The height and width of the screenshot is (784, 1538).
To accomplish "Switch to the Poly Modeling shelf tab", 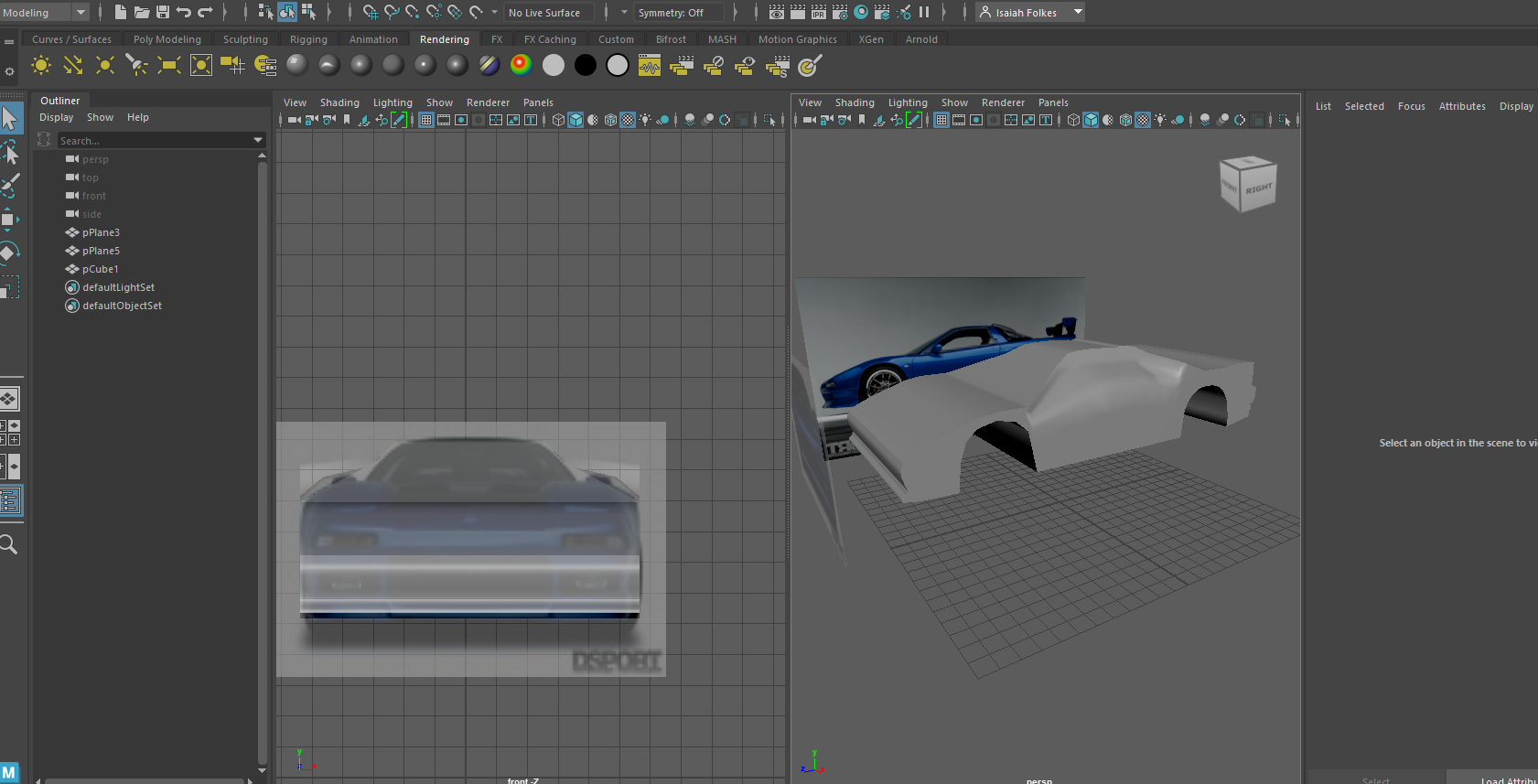I will click(167, 39).
